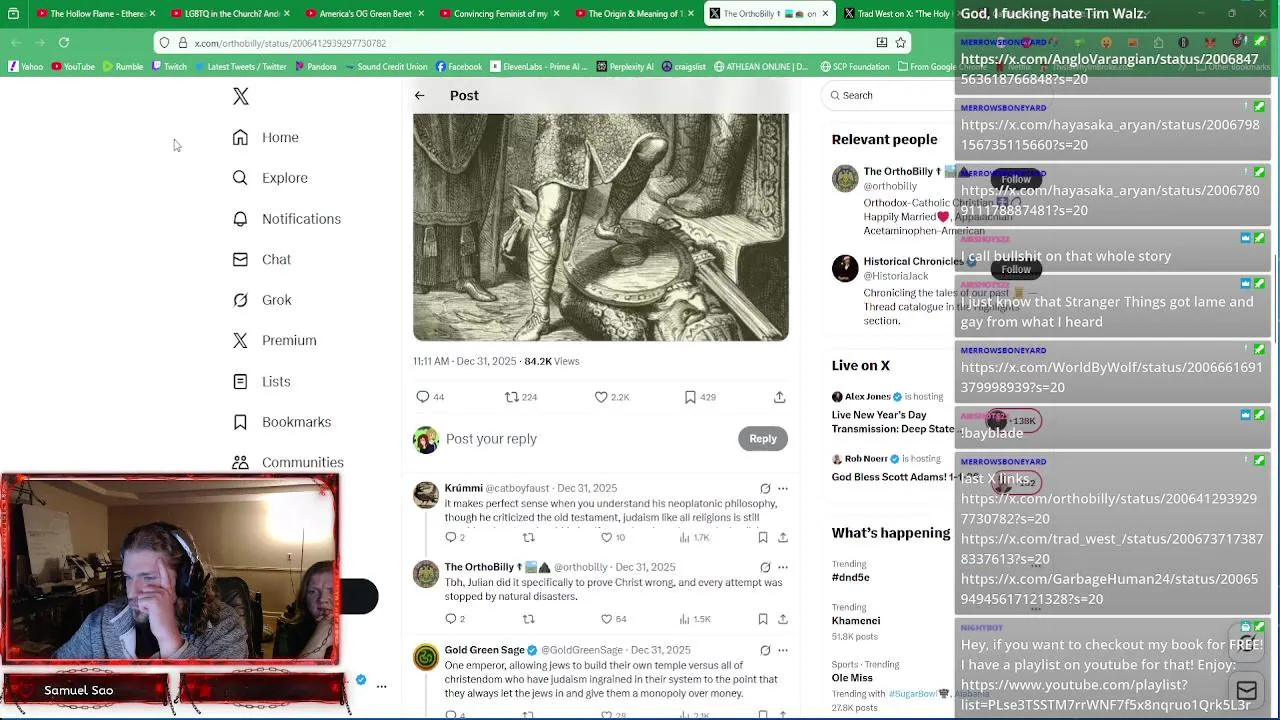The width and height of the screenshot is (1280, 720).
Task: Like The OrthoBilly reply with 64 likes
Action: click(613, 619)
